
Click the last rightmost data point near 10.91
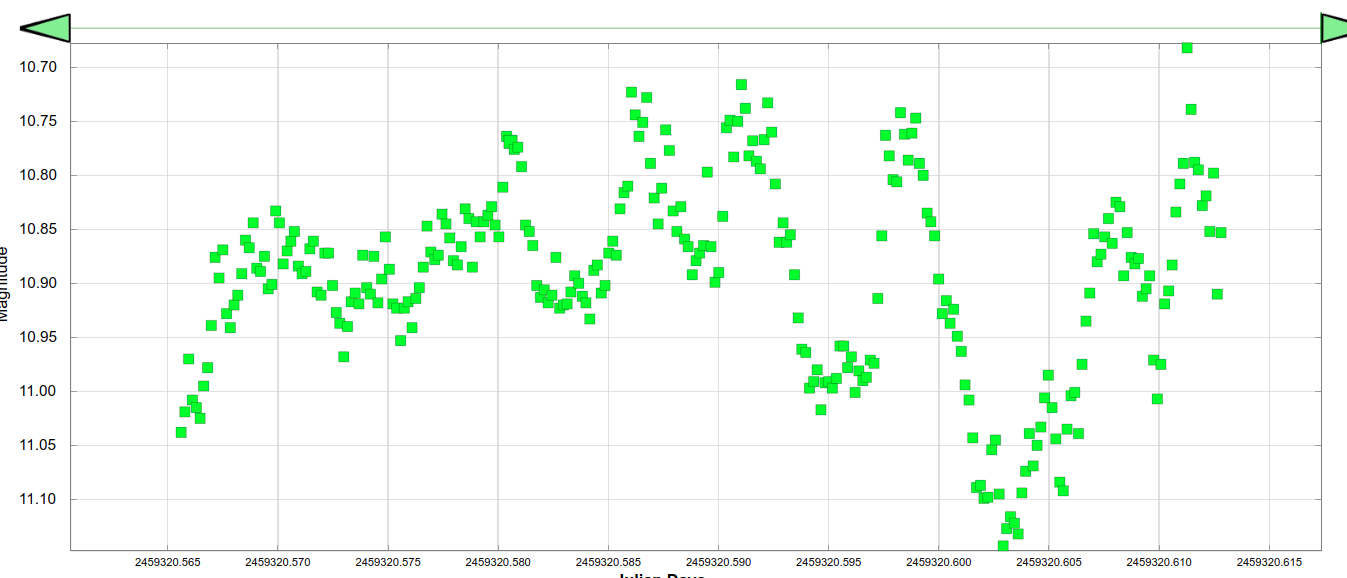point(1217,294)
